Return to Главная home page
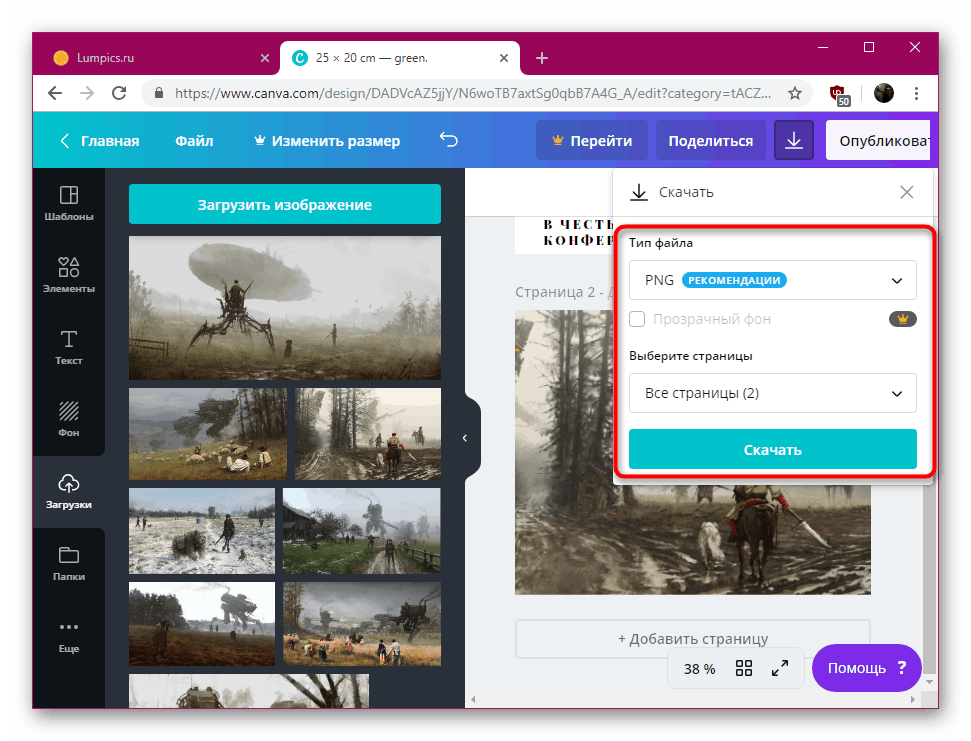 coord(100,141)
